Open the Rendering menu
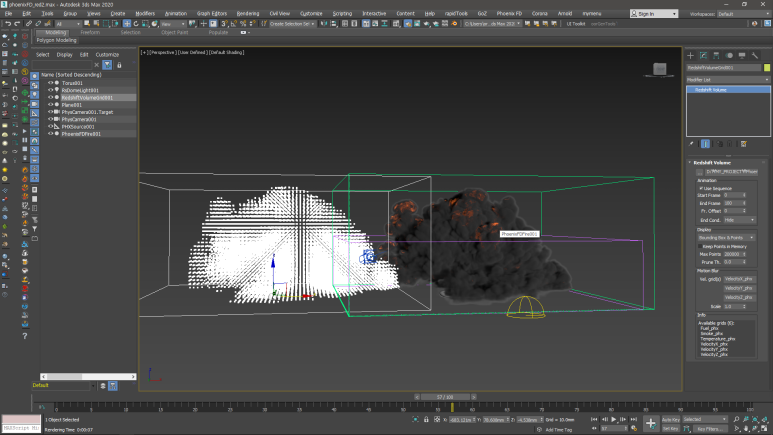The height and width of the screenshot is (435, 773). click(247, 13)
